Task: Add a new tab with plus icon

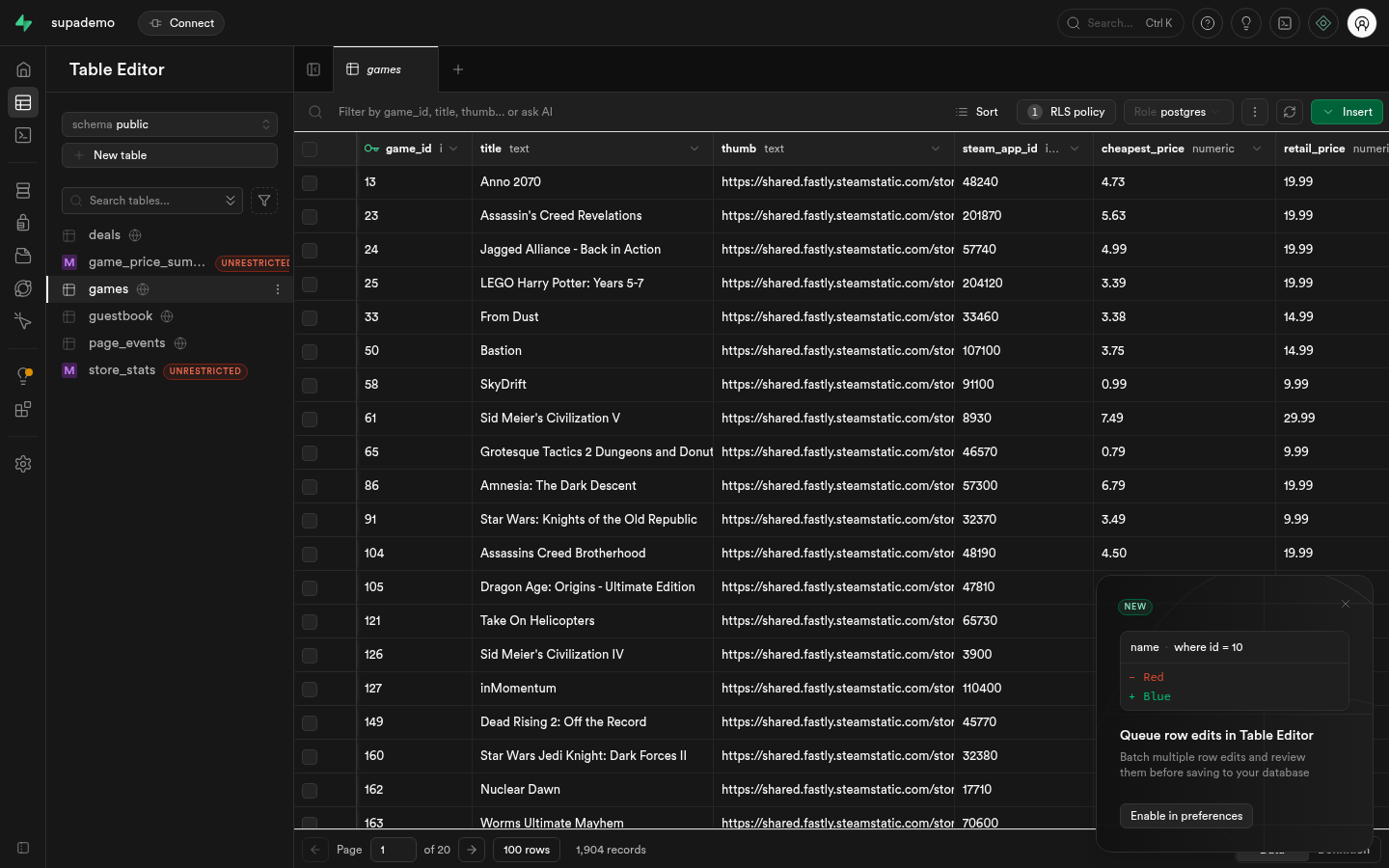Action: pyautogui.click(x=458, y=69)
